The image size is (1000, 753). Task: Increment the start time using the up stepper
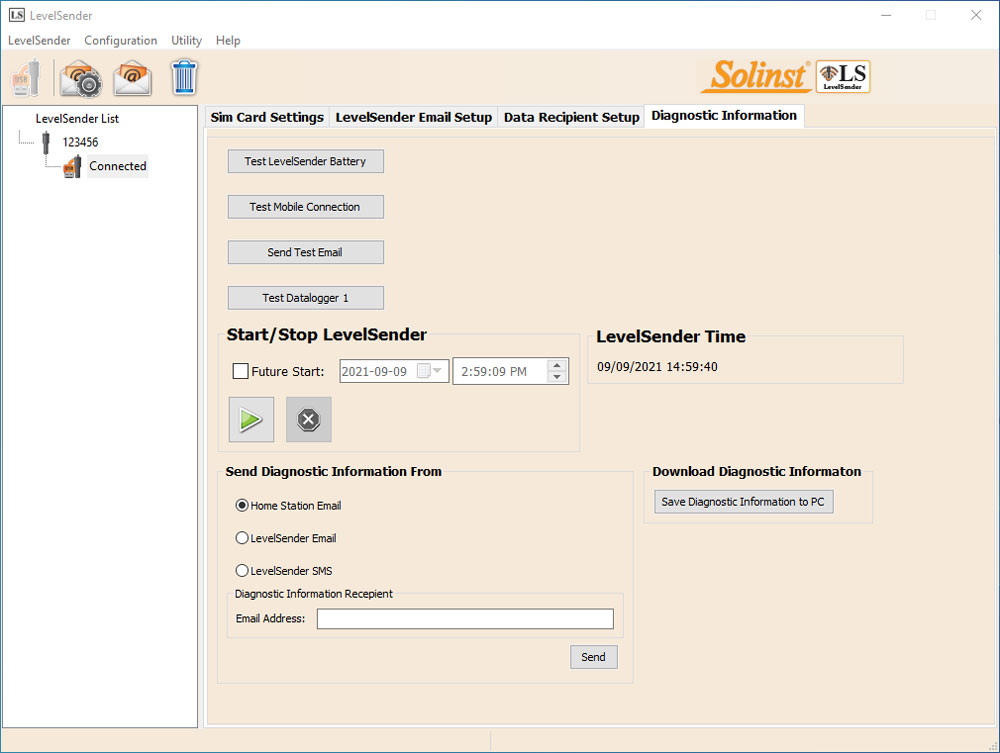557,365
